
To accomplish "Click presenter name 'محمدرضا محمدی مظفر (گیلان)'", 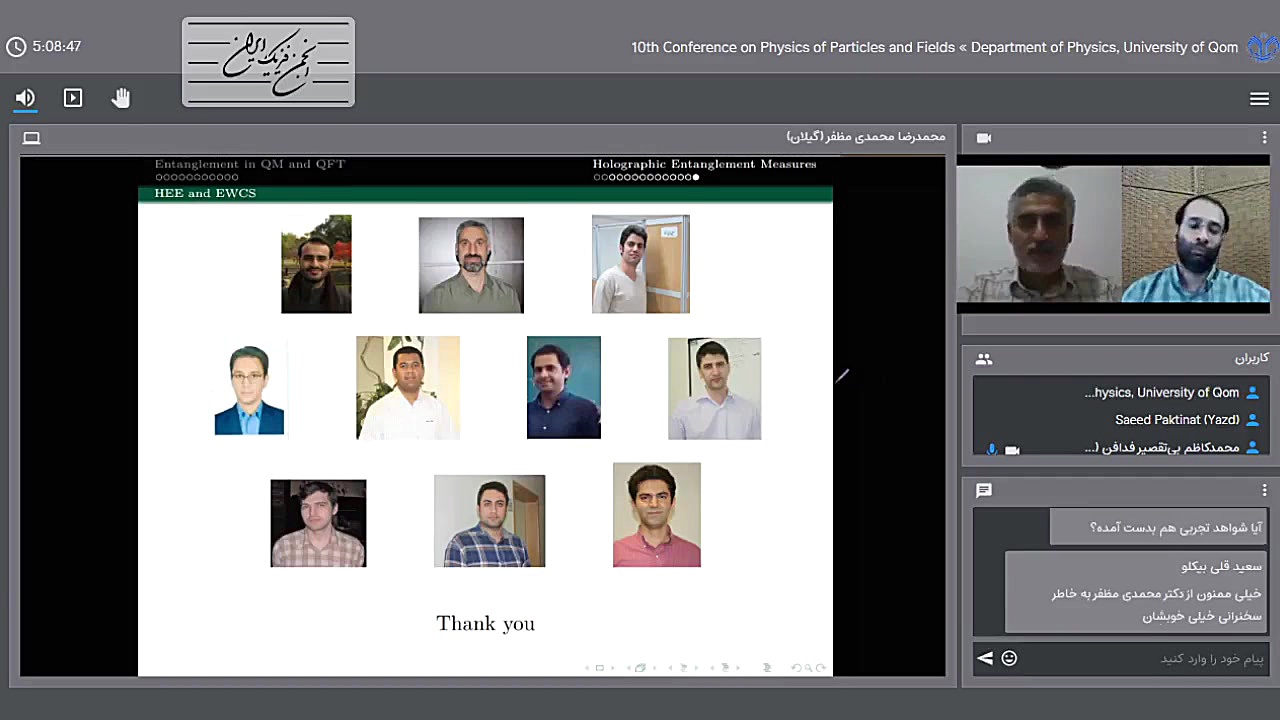I will [x=866, y=137].
